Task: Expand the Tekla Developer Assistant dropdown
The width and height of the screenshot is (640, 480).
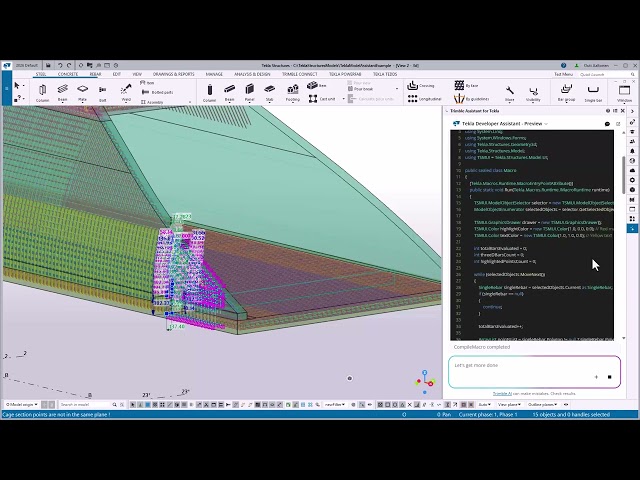Action: point(546,124)
